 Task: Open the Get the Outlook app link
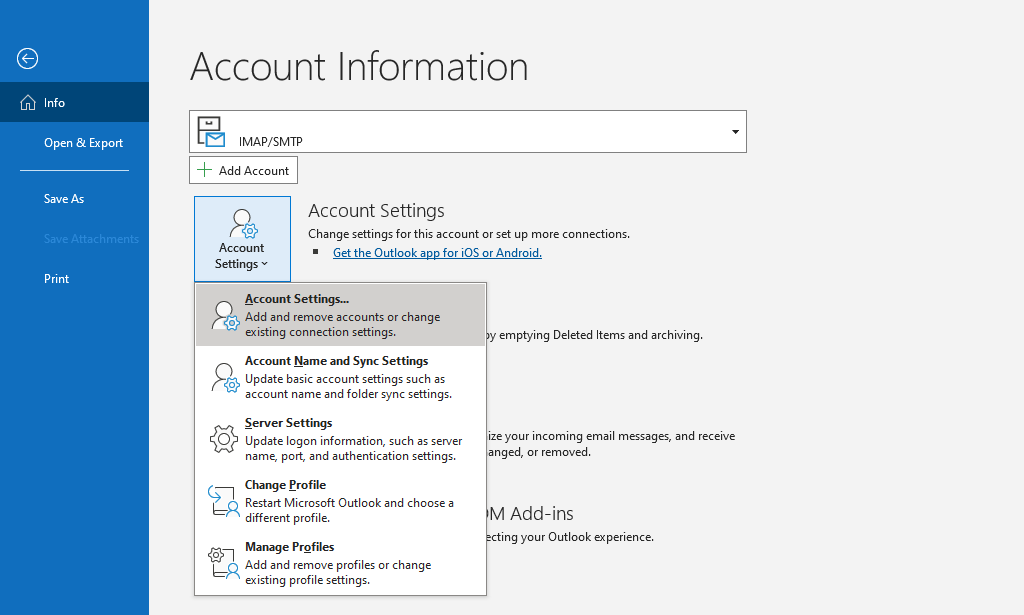pyautogui.click(x=437, y=252)
